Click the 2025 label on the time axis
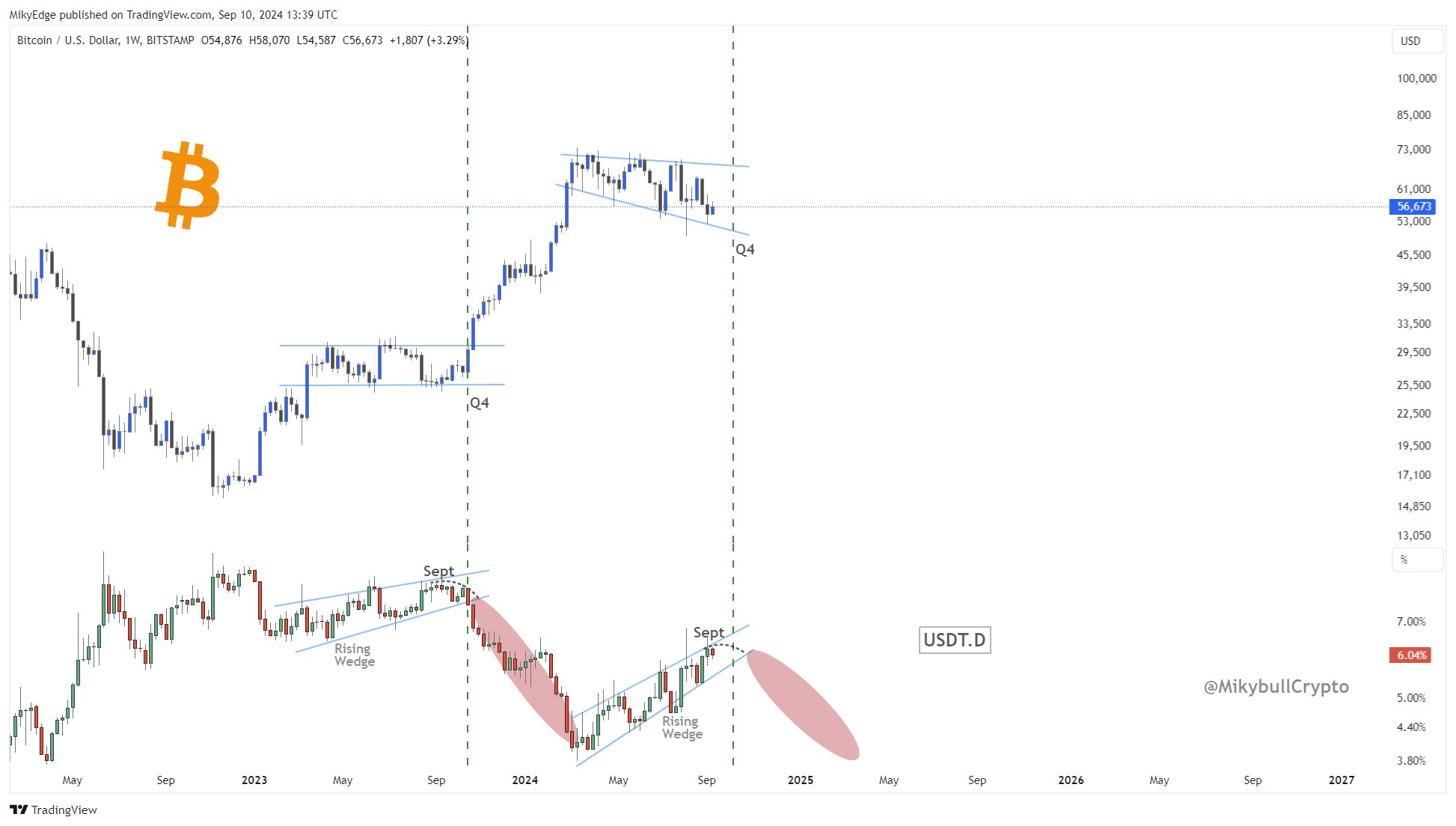 coord(800,780)
